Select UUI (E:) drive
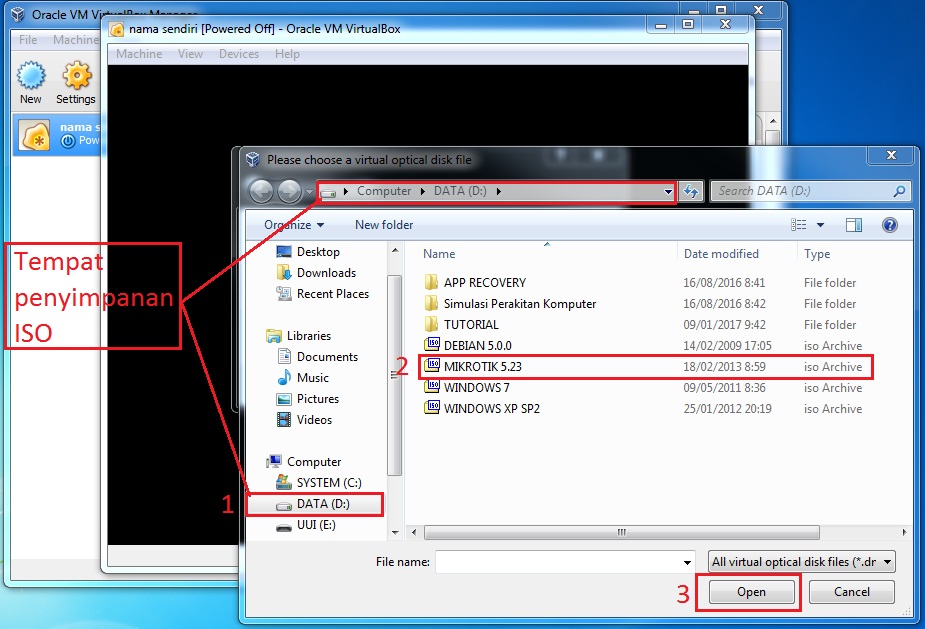925x629 pixels. point(316,525)
